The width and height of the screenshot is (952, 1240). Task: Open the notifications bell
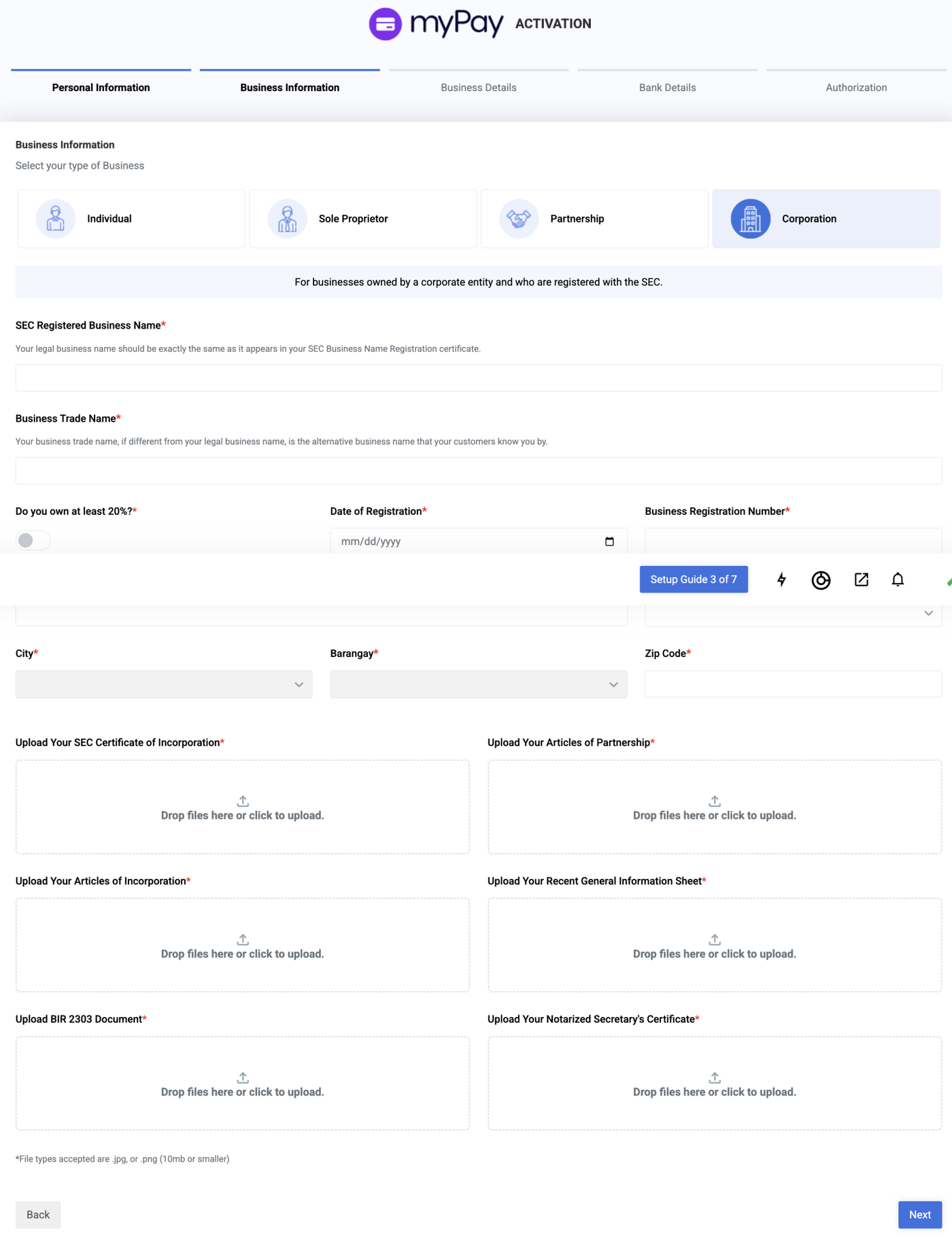coord(898,580)
